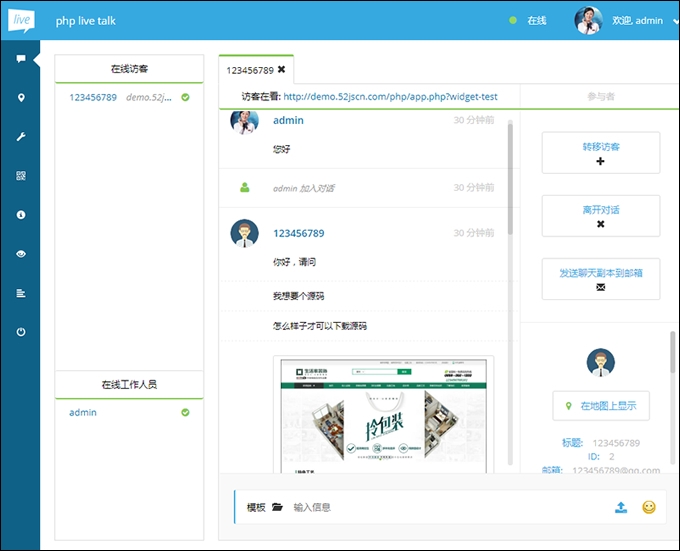The height and width of the screenshot is (551, 680).
Task: Click the chat message scrollbar
Action: point(510,179)
